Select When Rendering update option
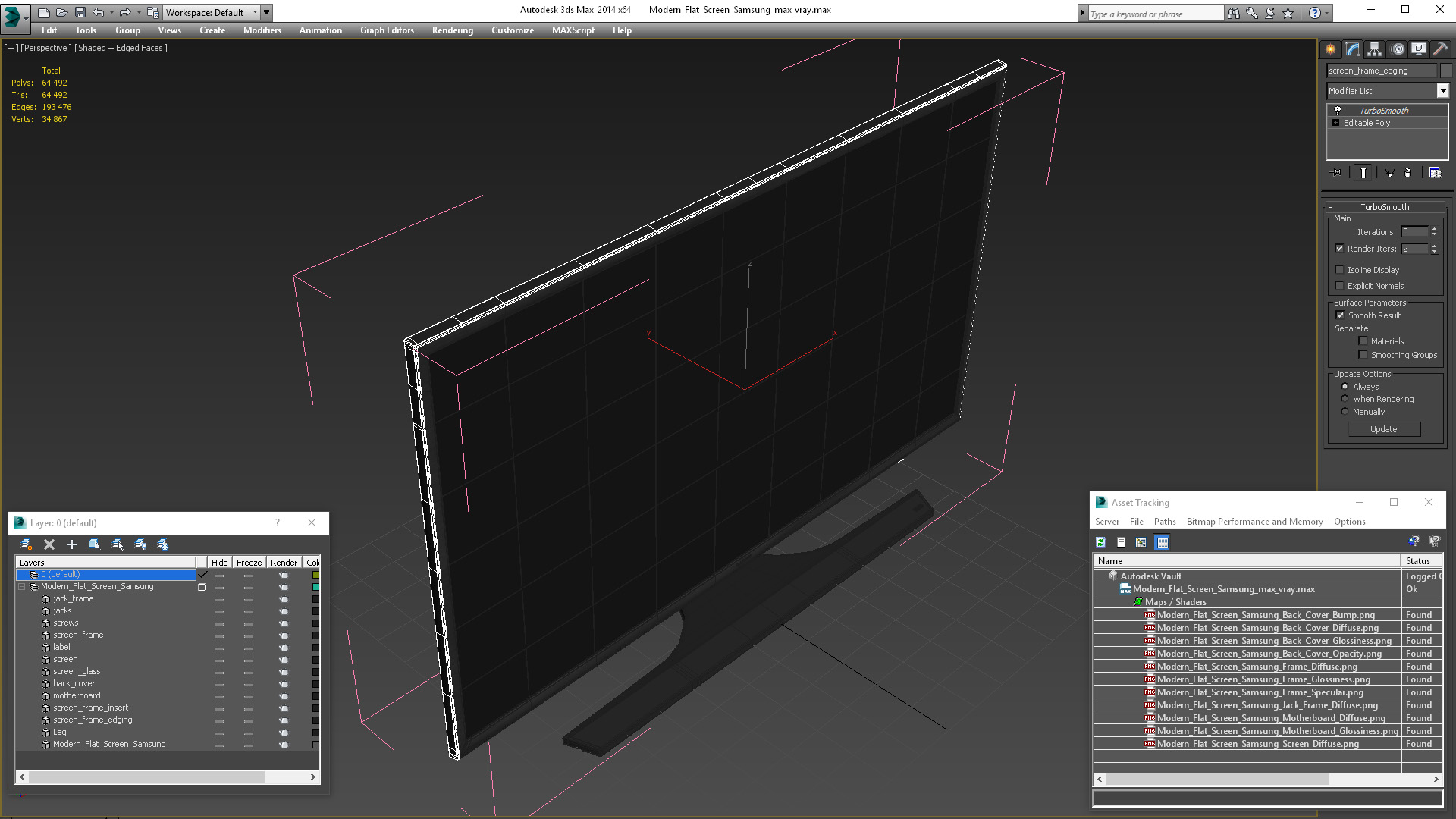Screen dimensions: 1456x819 [1345, 399]
